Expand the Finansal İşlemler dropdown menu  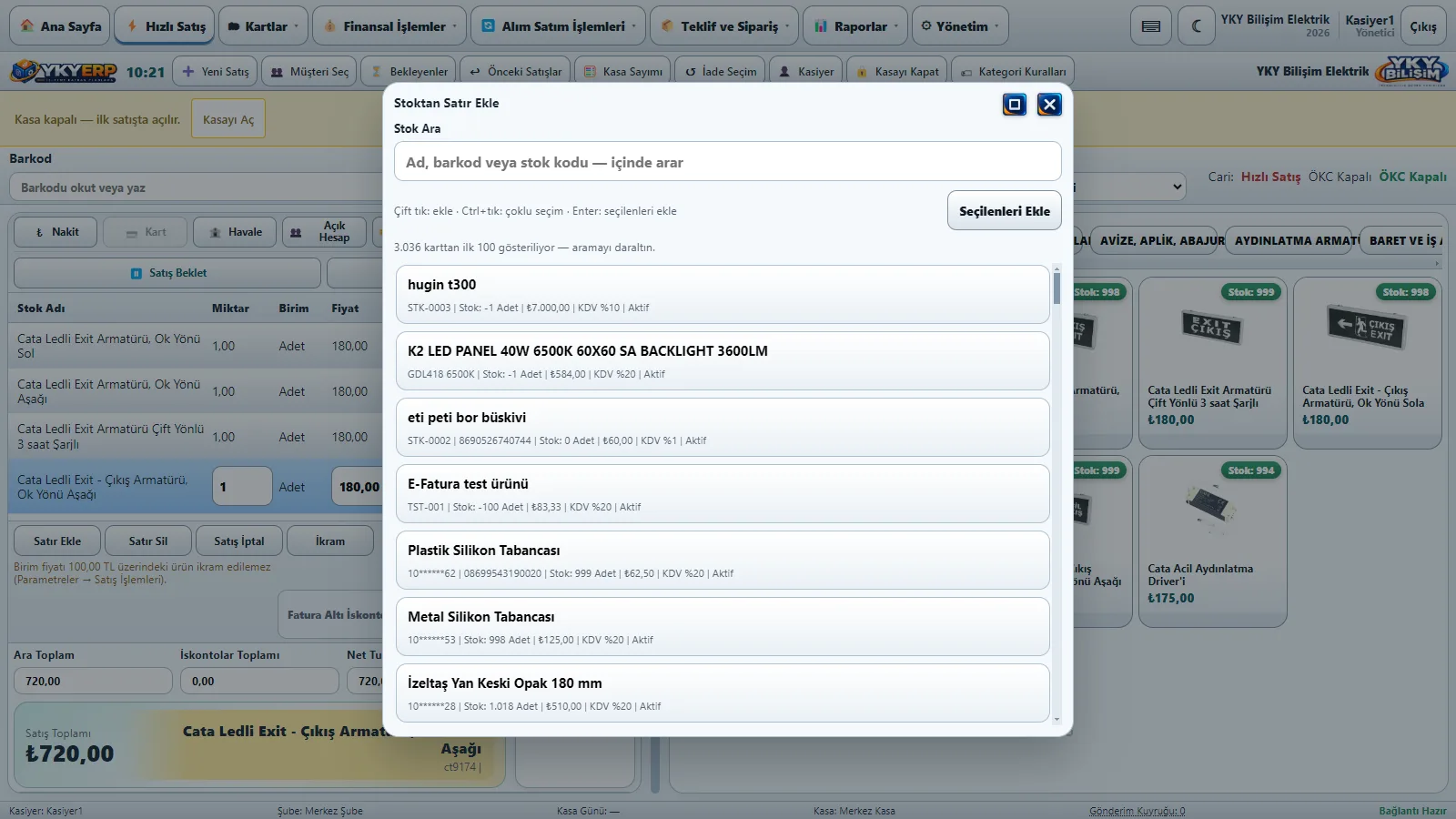click(x=389, y=26)
